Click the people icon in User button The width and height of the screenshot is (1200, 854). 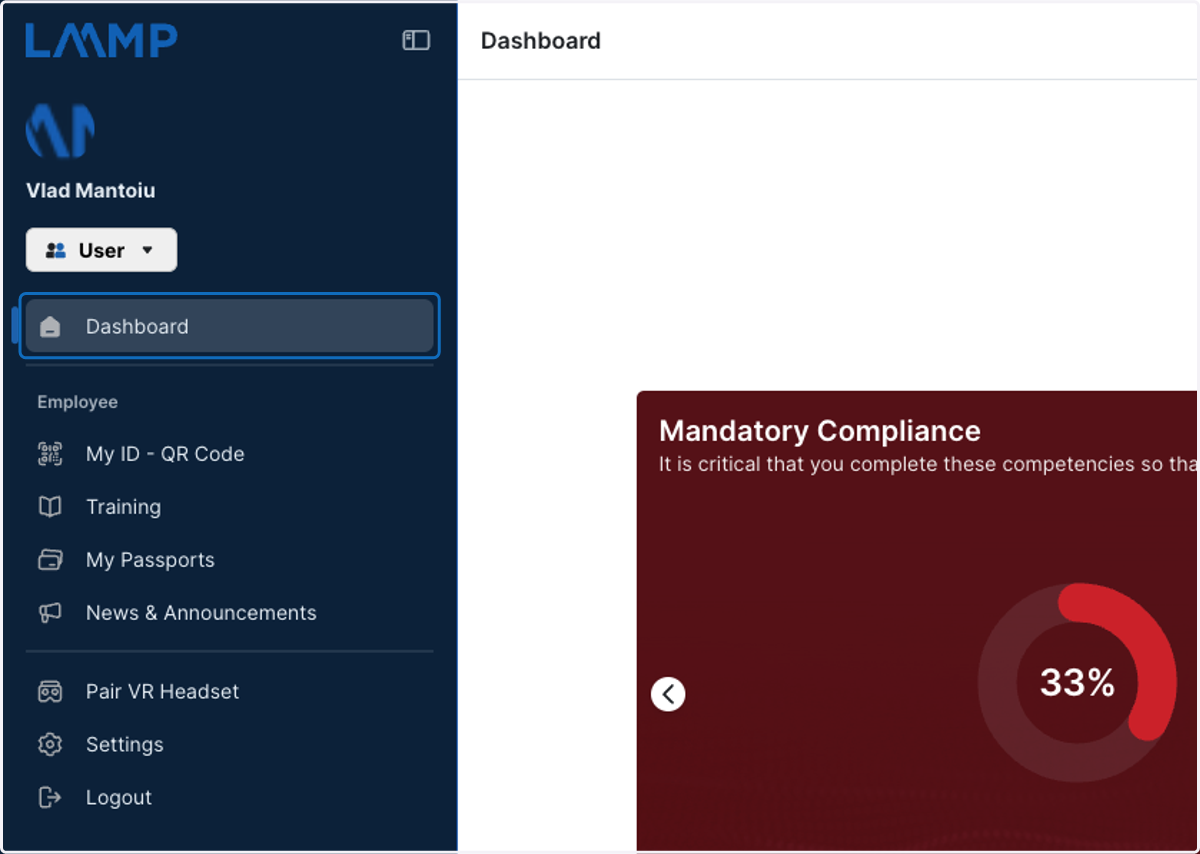tap(56, 250)
